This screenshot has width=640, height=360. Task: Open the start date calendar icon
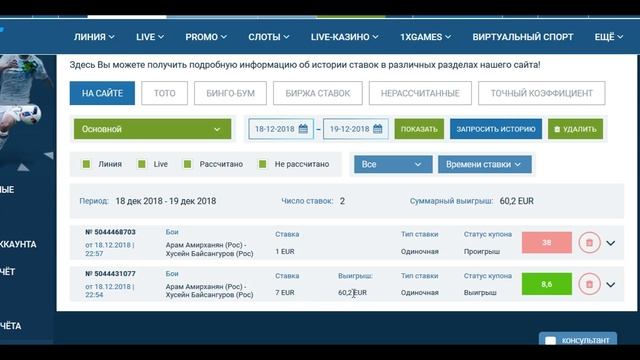303,129
